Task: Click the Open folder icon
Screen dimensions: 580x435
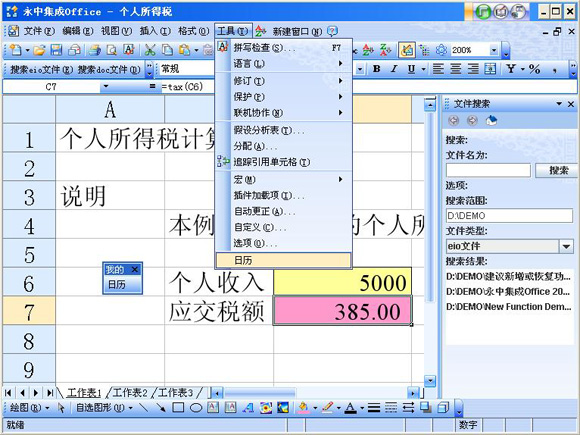Action: [39, 50]
